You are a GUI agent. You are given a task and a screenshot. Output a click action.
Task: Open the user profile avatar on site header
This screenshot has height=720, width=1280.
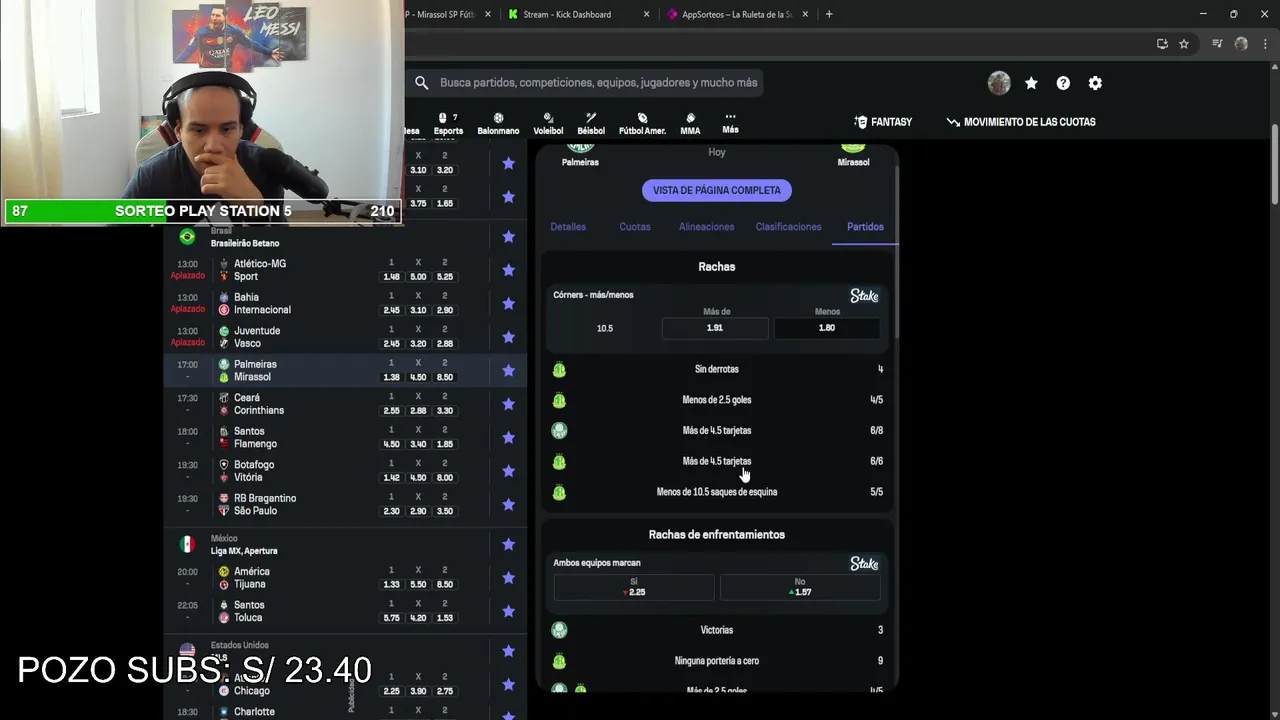[x=999, y=83]
